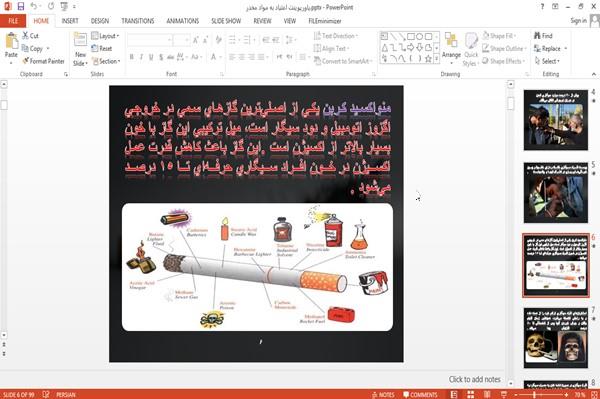Insert a New Slide

(80, 49)
